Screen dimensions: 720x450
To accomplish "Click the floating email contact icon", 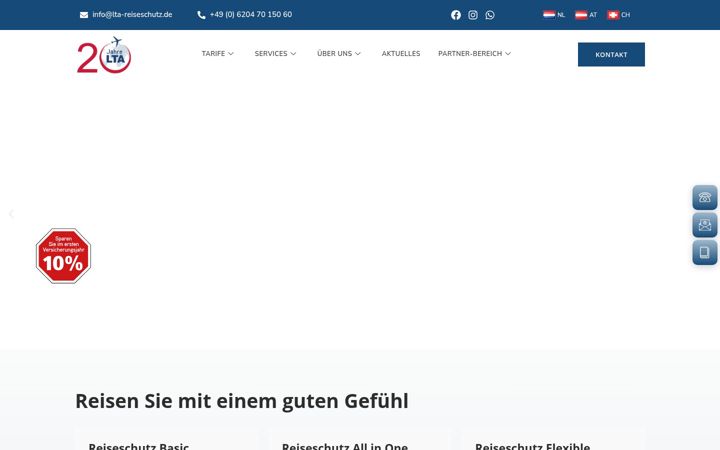I will point(705,225).
